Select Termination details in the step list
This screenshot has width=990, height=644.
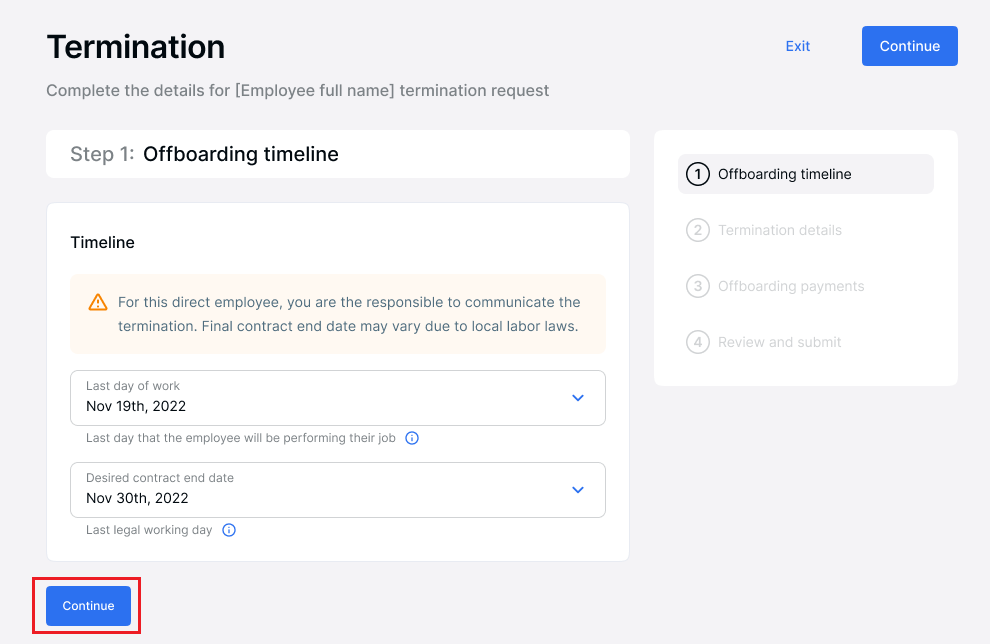(777, 230)
